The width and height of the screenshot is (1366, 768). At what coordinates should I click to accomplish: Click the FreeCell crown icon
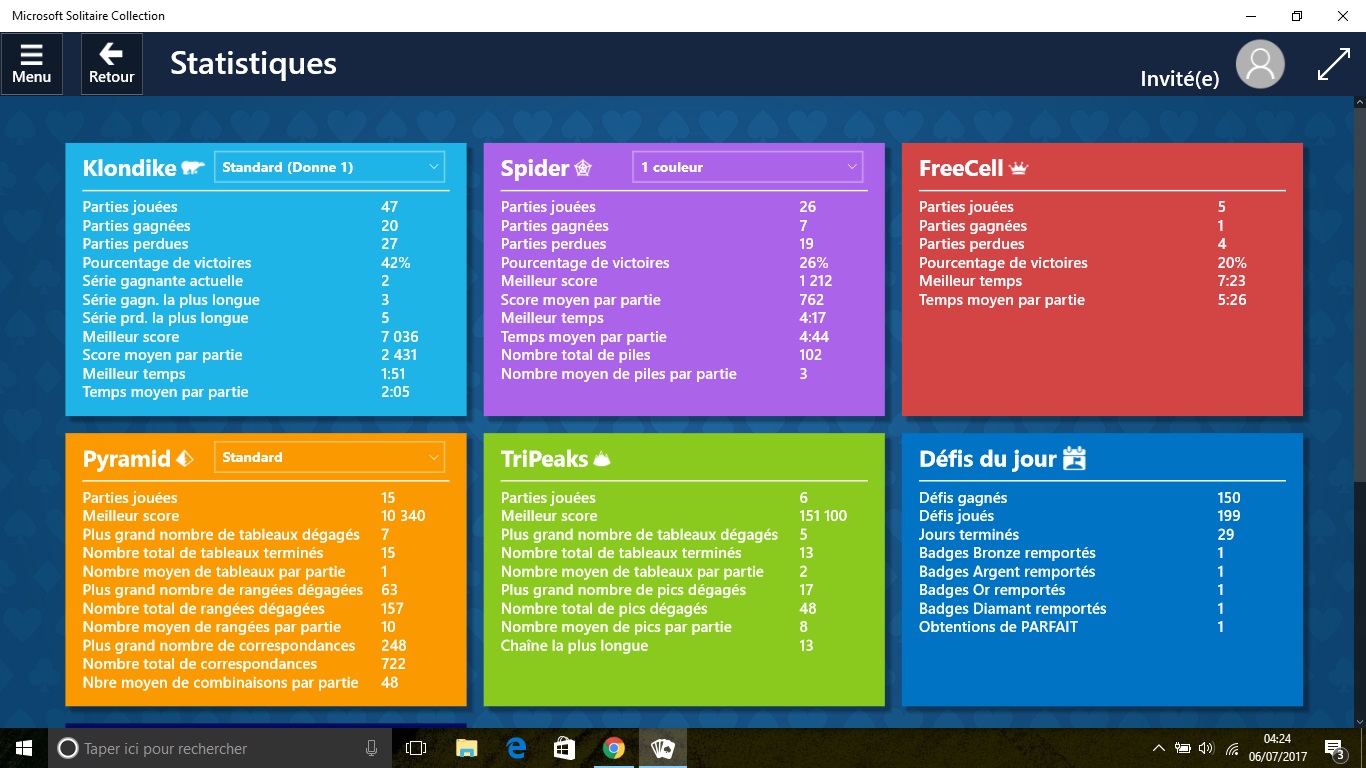pyautogui.click(x=1019, y=168)
